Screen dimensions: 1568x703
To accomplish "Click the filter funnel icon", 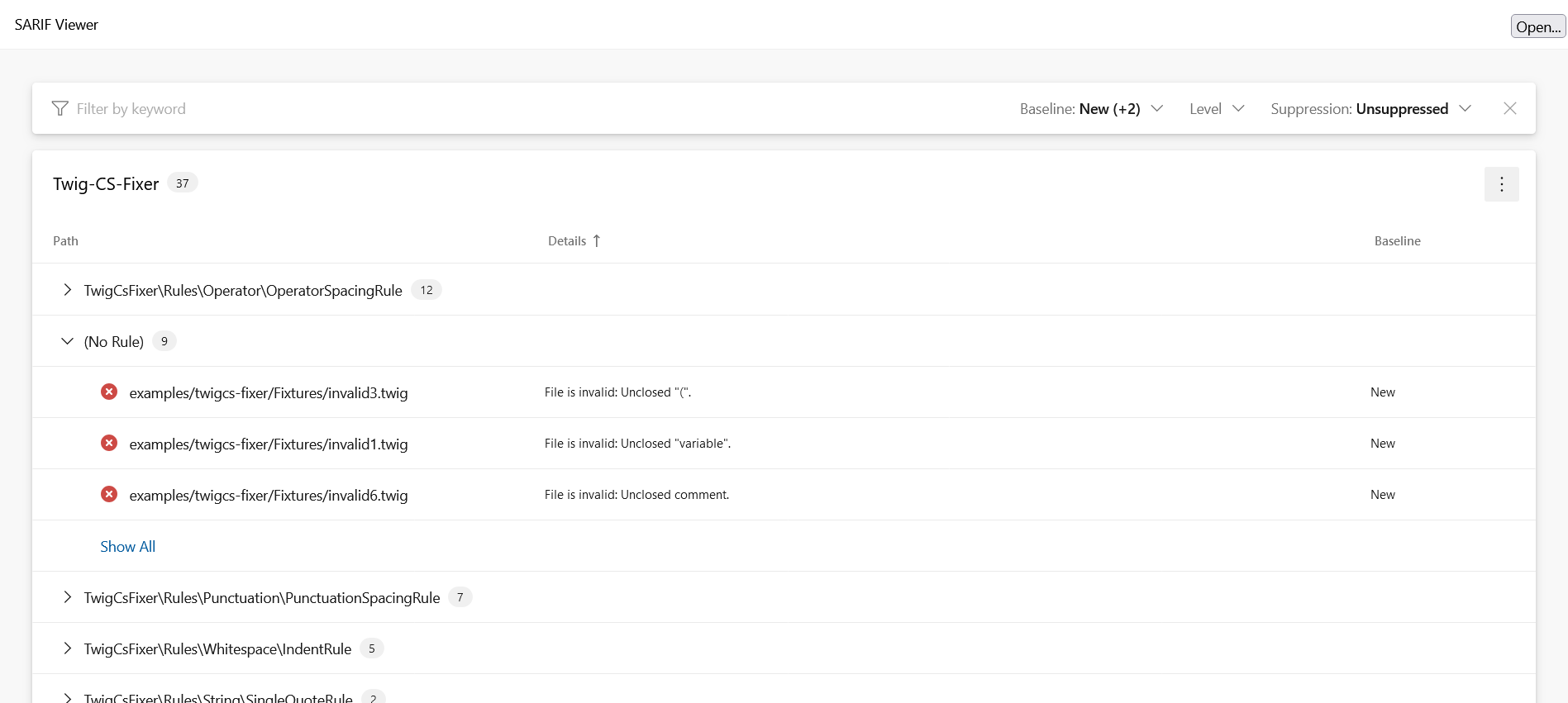I will pyautogui.click(x=60, y=109).
